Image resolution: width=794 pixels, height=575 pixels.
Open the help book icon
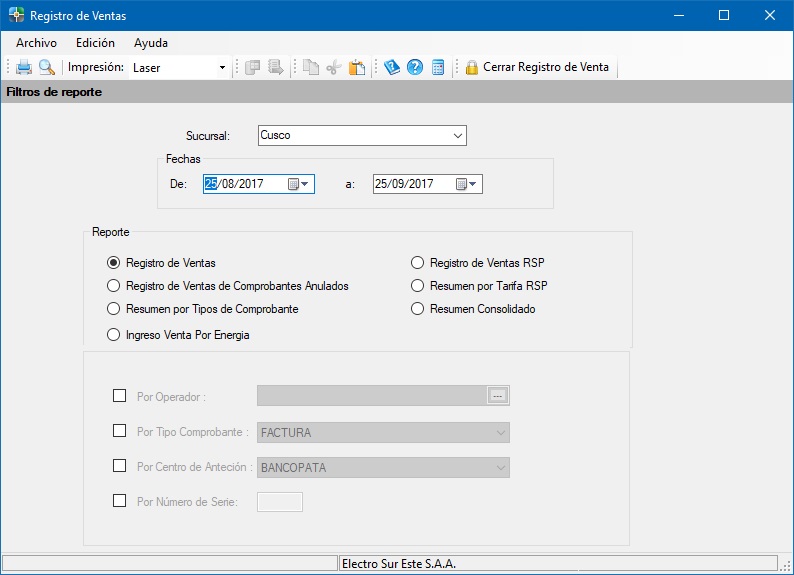392,68
